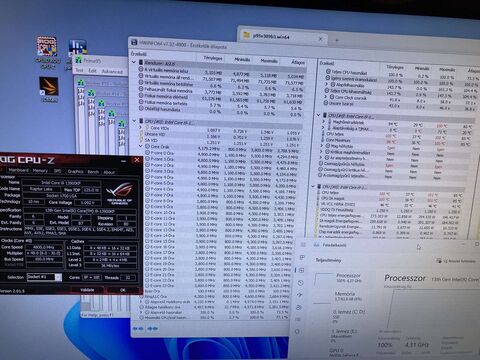Open Details icon in Task Manager sidebar
Viewport: 480px width, 360px height.
coord(298,319)
